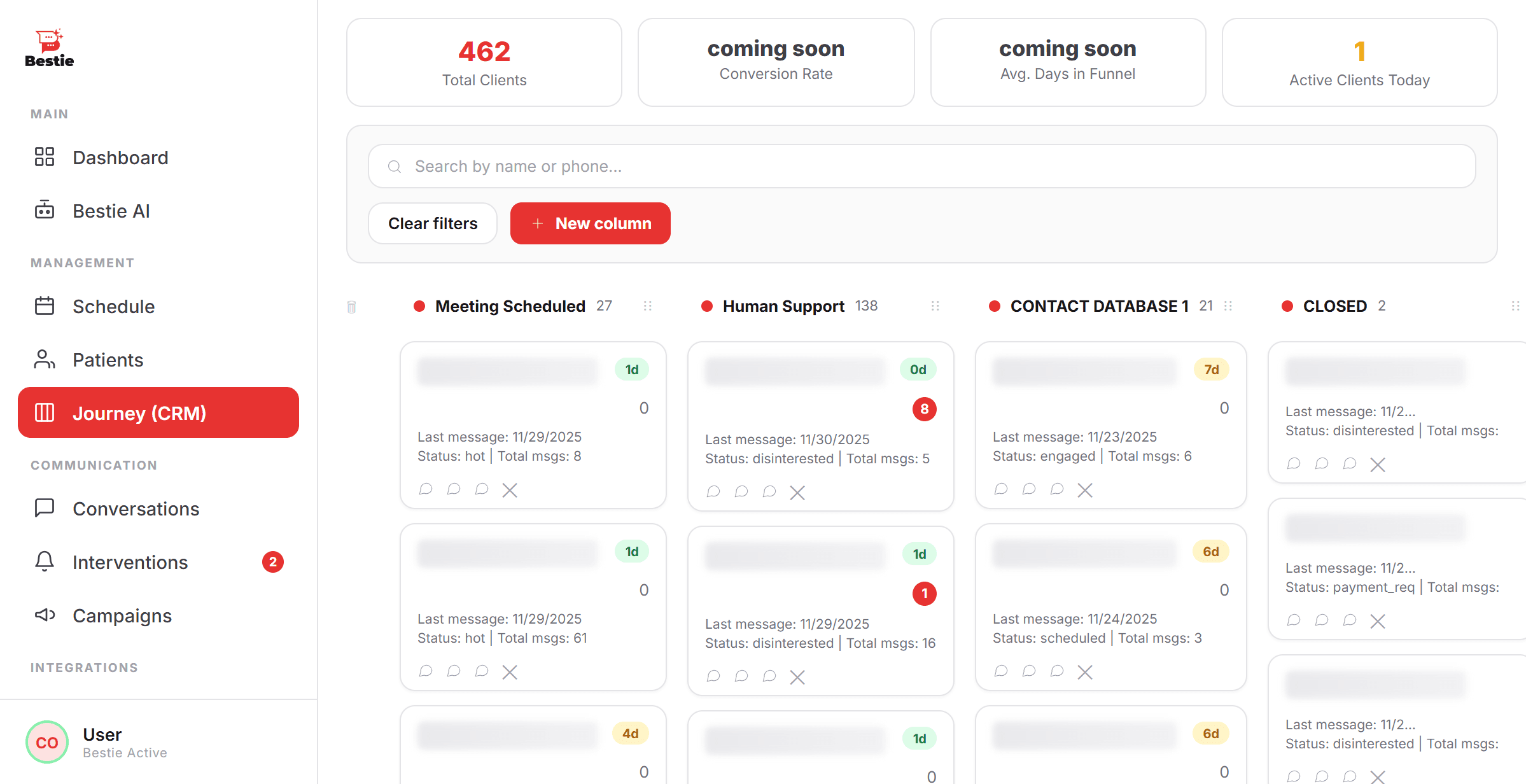Click the search magnifier icon

point(395,167)
